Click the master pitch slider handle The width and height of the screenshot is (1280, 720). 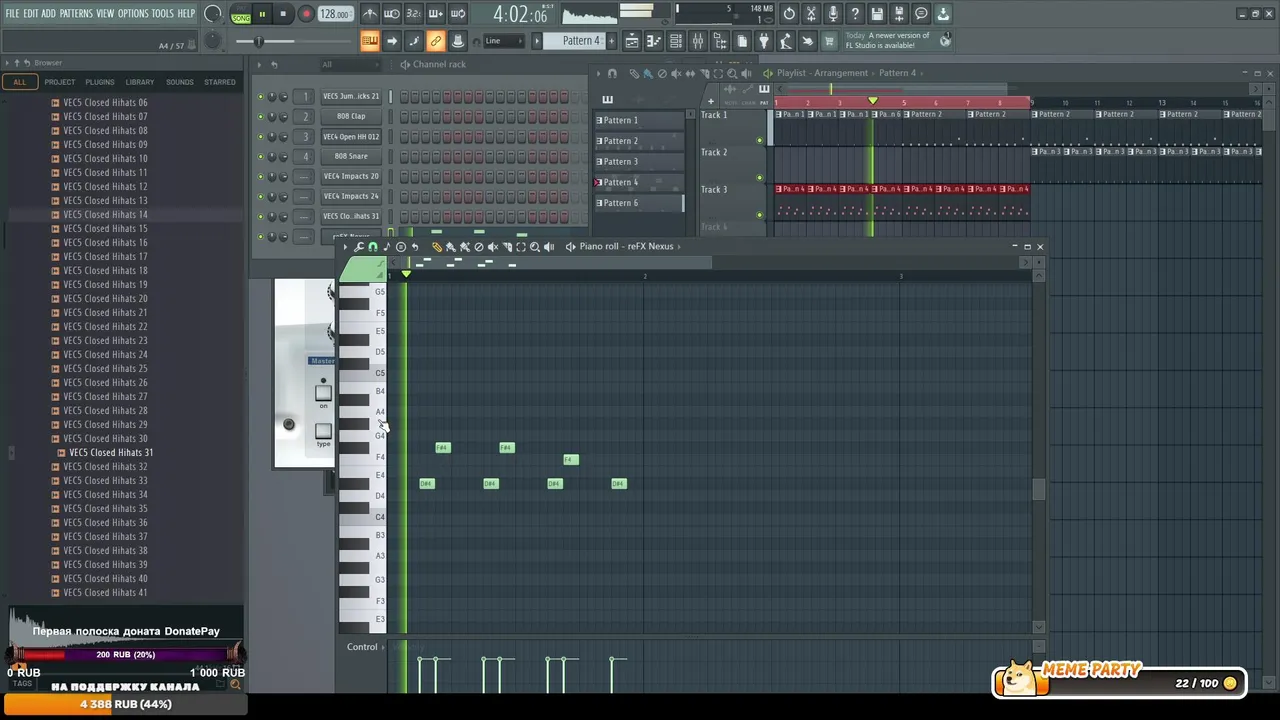259,41
